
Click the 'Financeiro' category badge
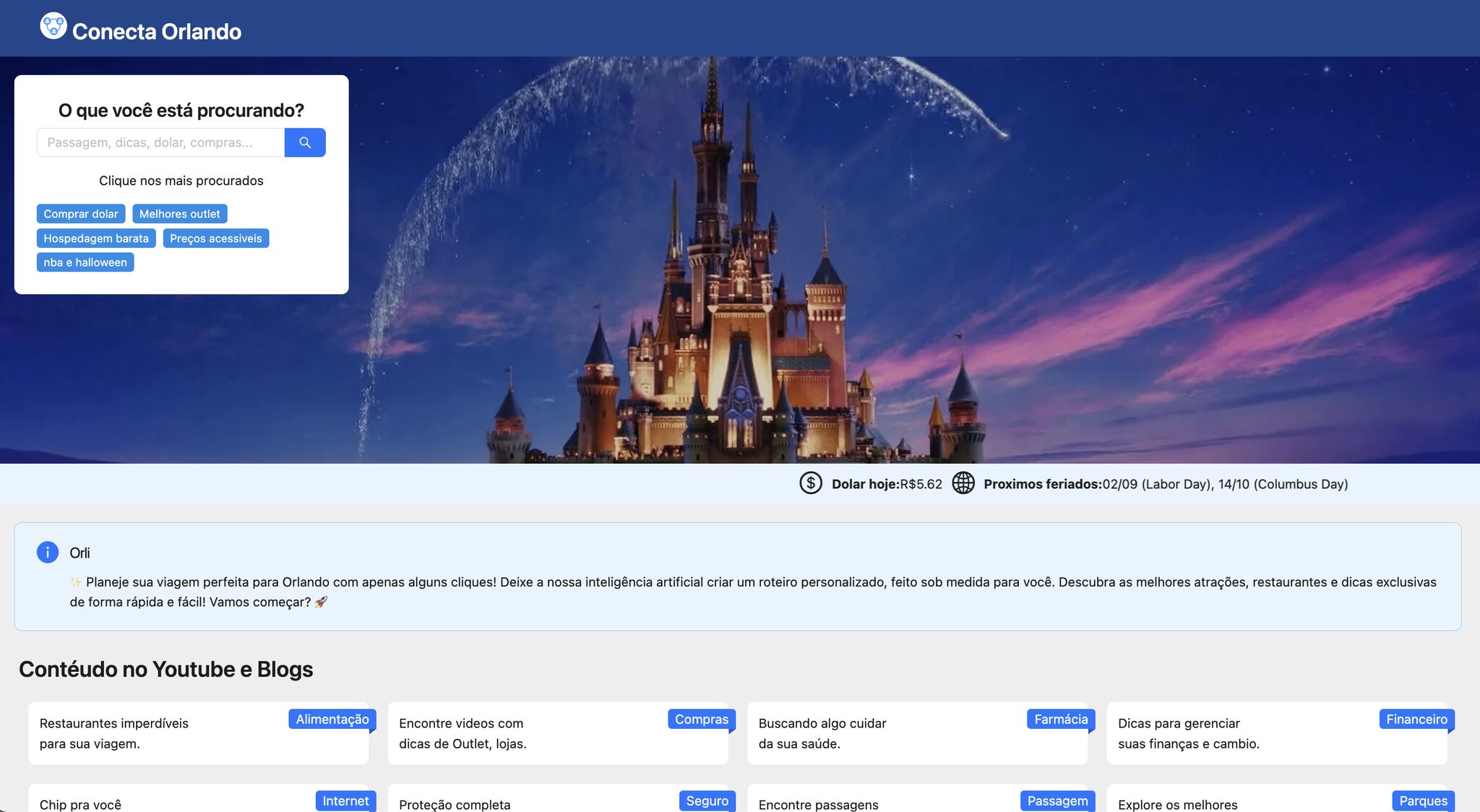1417,720
